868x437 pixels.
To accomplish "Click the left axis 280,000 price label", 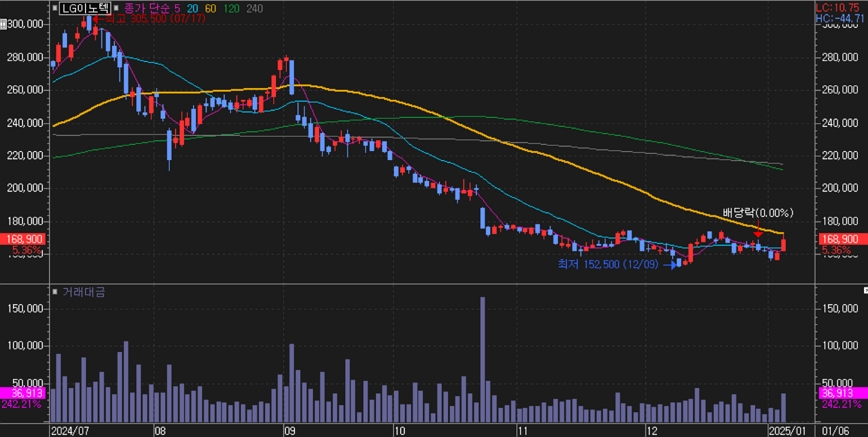I will tap(27, 57).
